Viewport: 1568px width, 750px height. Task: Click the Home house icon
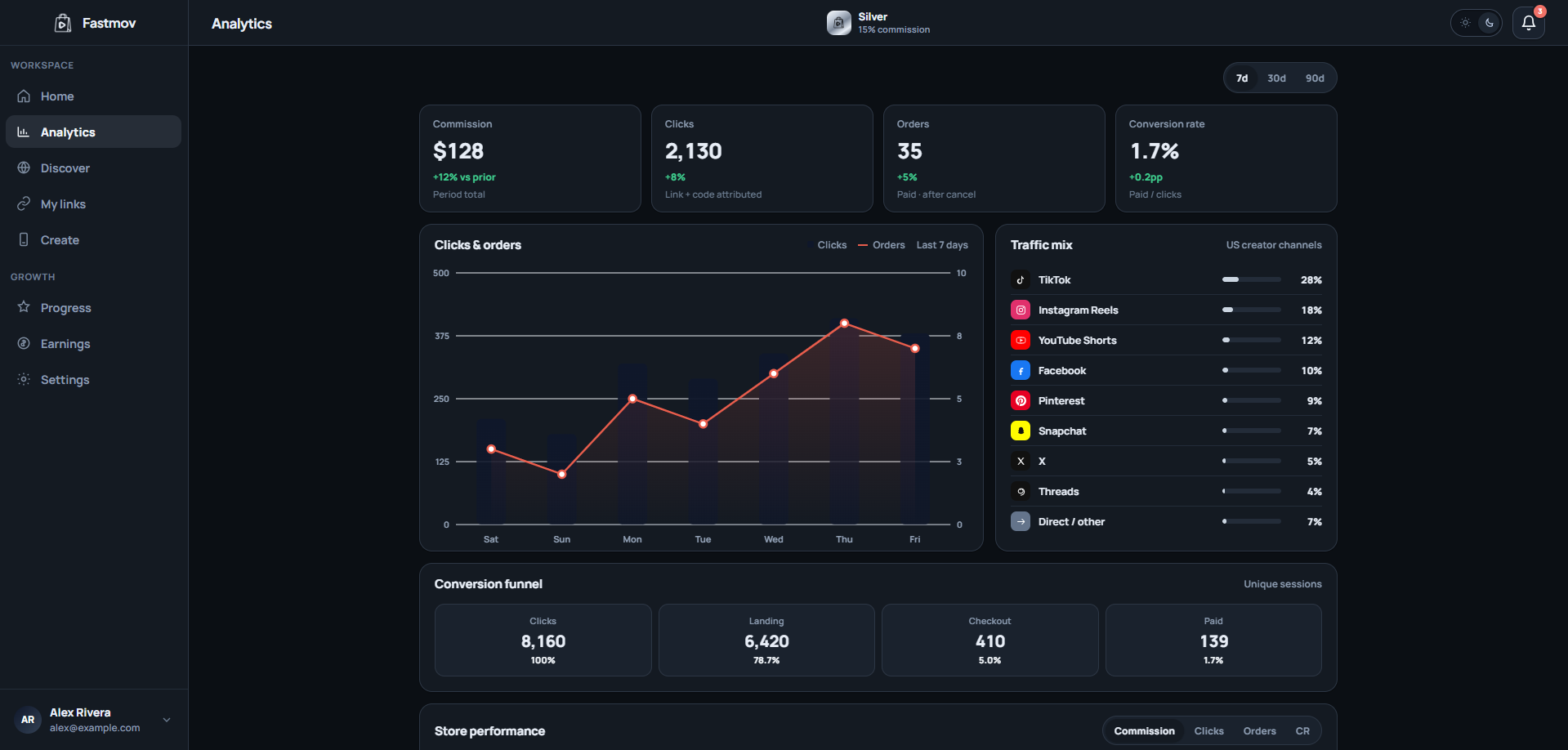(24, 96)
